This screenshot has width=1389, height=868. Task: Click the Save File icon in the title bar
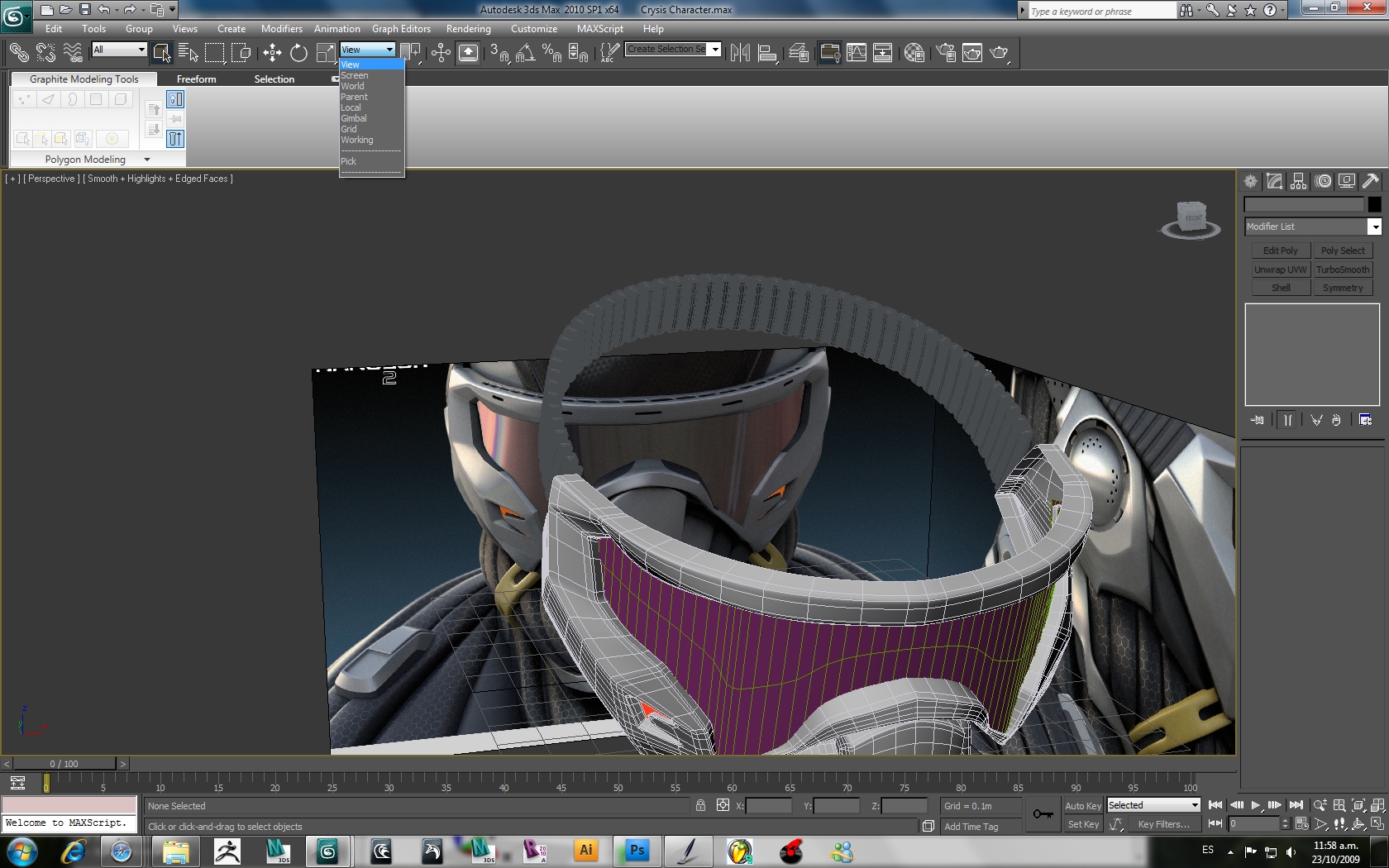click(x=84, y=10)
